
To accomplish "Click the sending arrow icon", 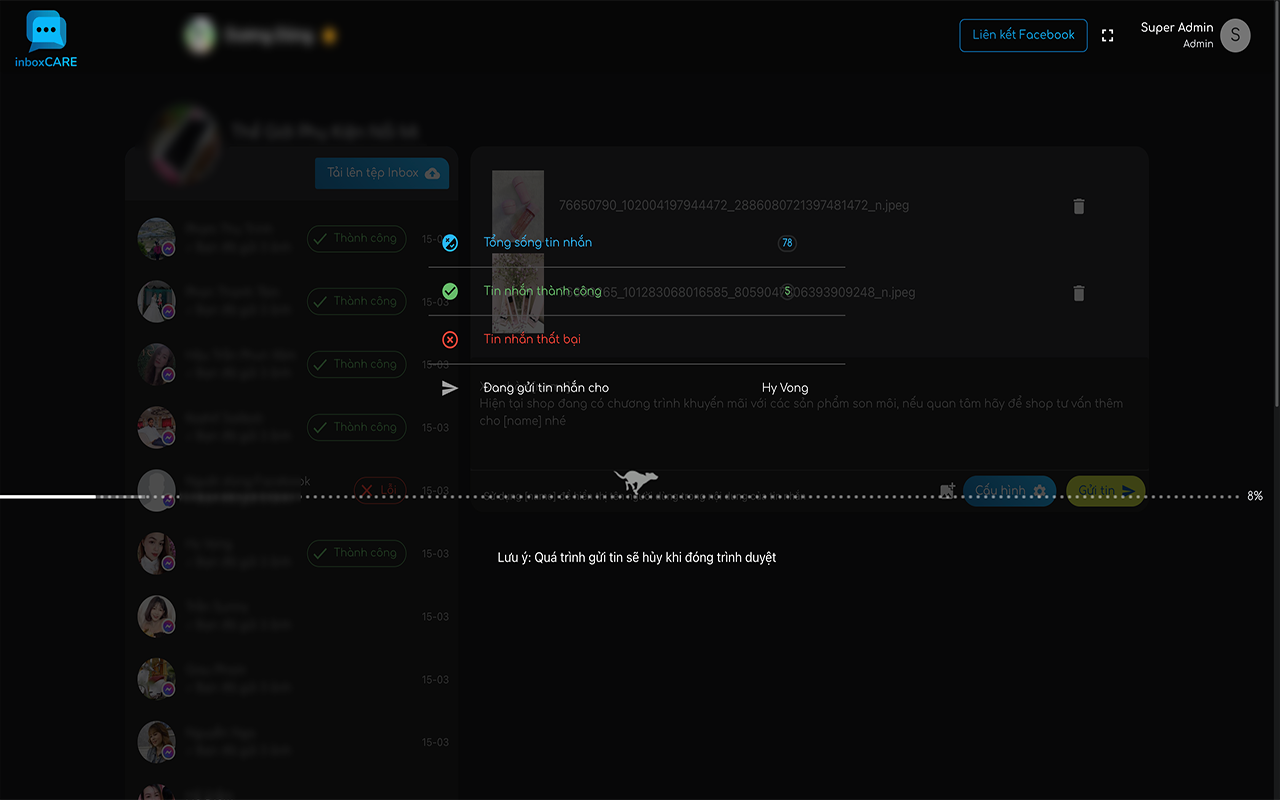I will pos(450,388).
